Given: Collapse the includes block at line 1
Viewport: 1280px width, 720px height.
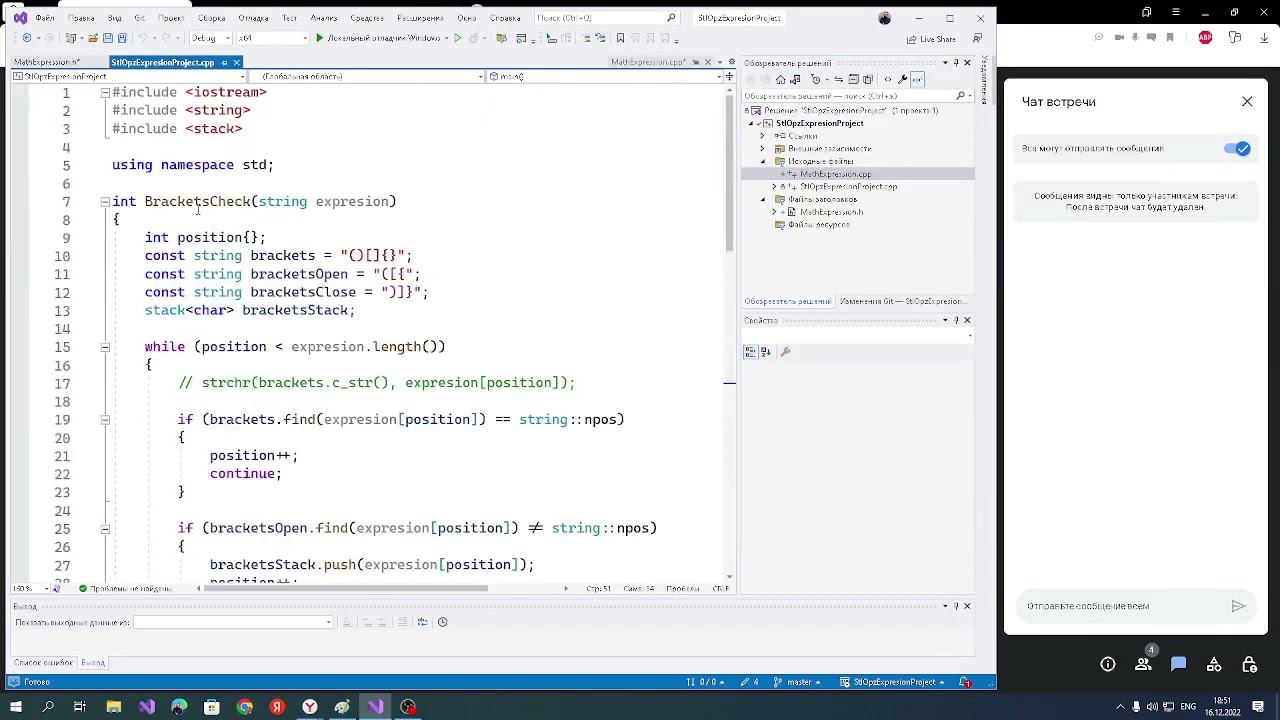Looking at the screenshot, I should point(105,92).
